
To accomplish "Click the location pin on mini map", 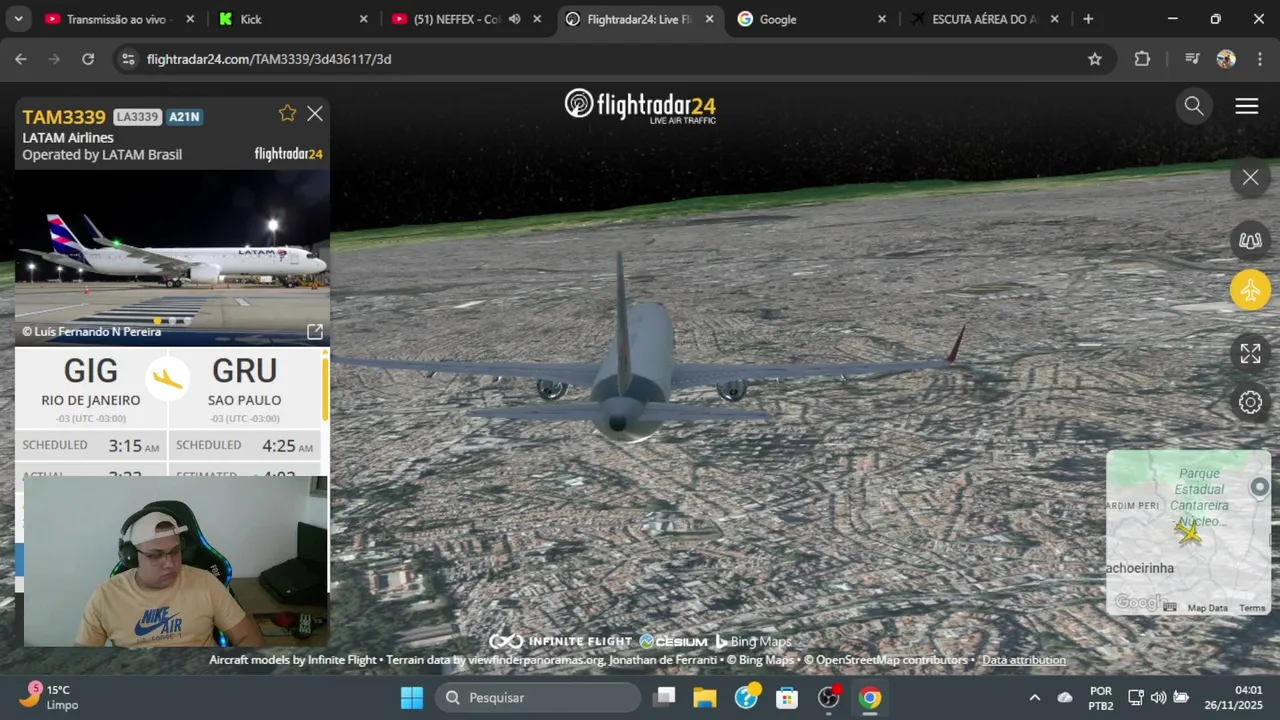I will pyautogui.click(x=1259, y=487).
